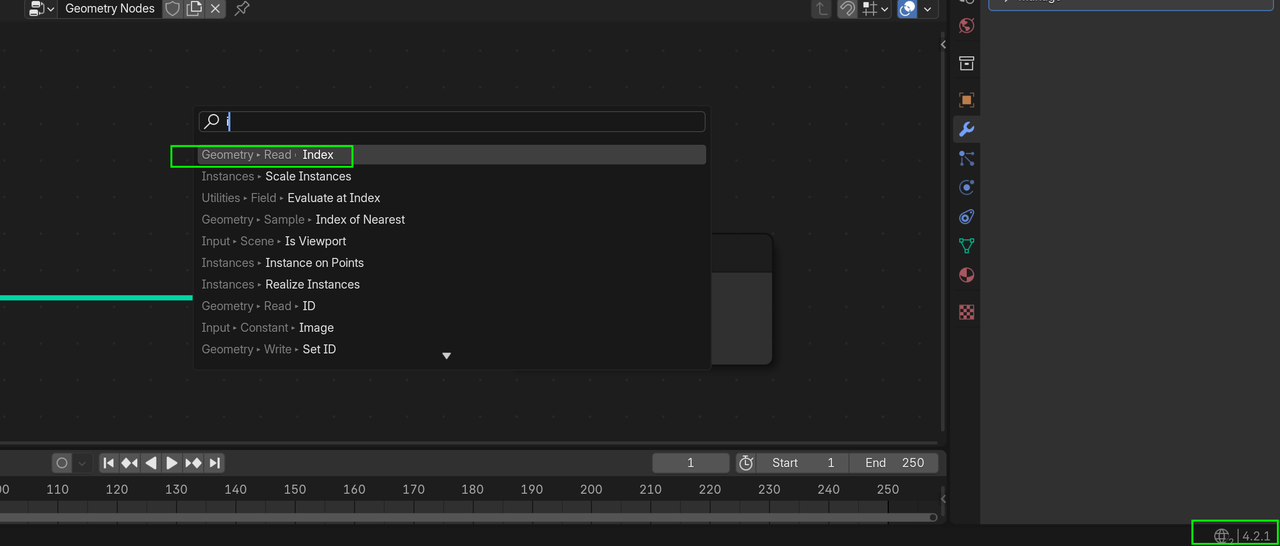Toggle fake user shield for Geometry Nodes
This screenshot has height=546, width=1280.
coord(172,9)
